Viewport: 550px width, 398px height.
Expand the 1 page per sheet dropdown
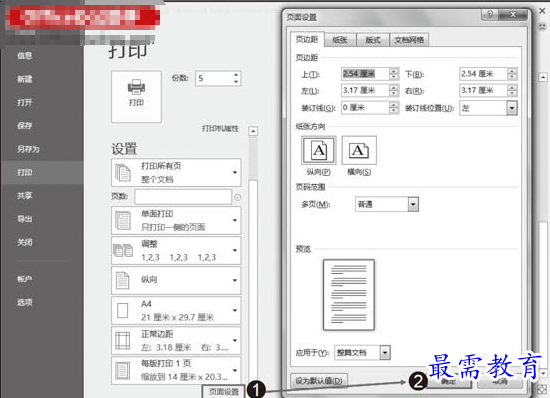[x=235, y=370]
